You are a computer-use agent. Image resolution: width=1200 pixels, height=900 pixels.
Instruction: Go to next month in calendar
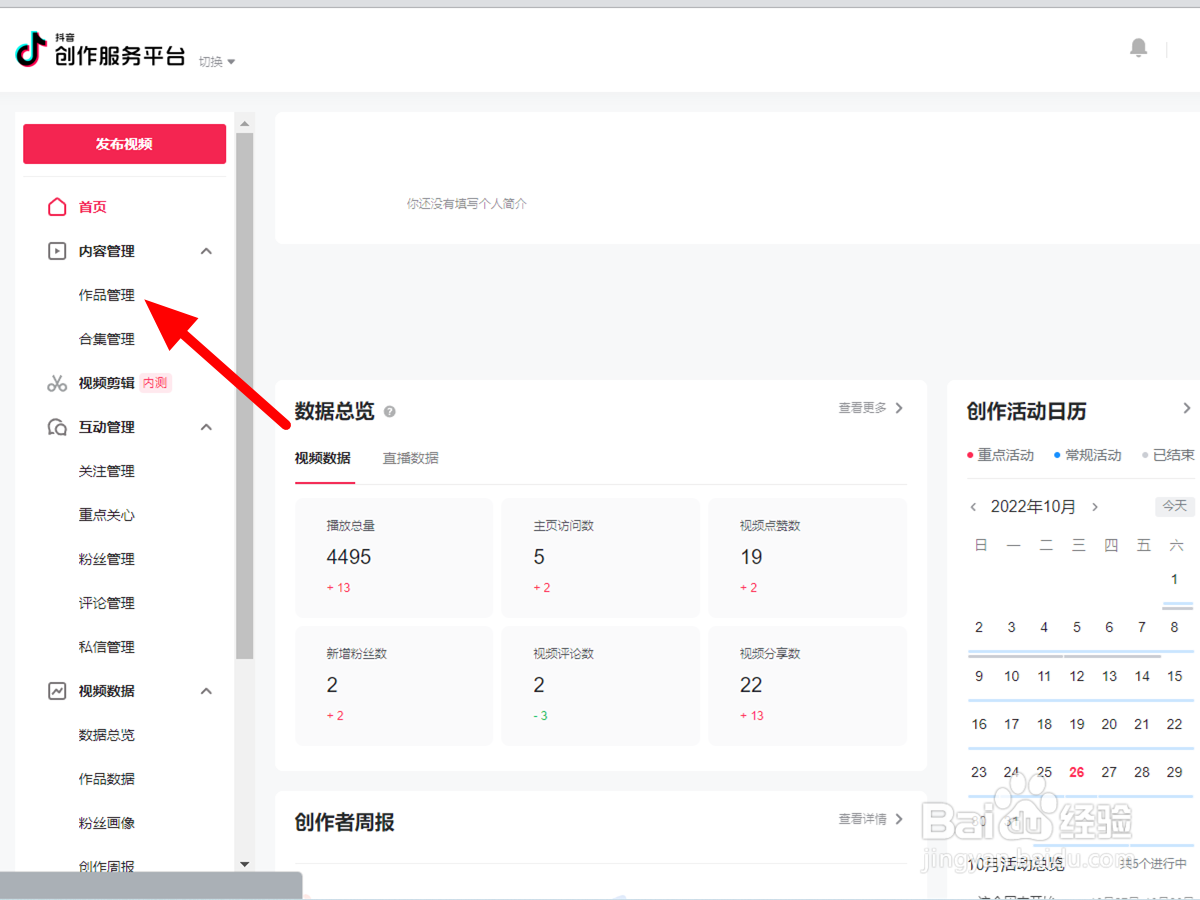(x=1095, y=507)
